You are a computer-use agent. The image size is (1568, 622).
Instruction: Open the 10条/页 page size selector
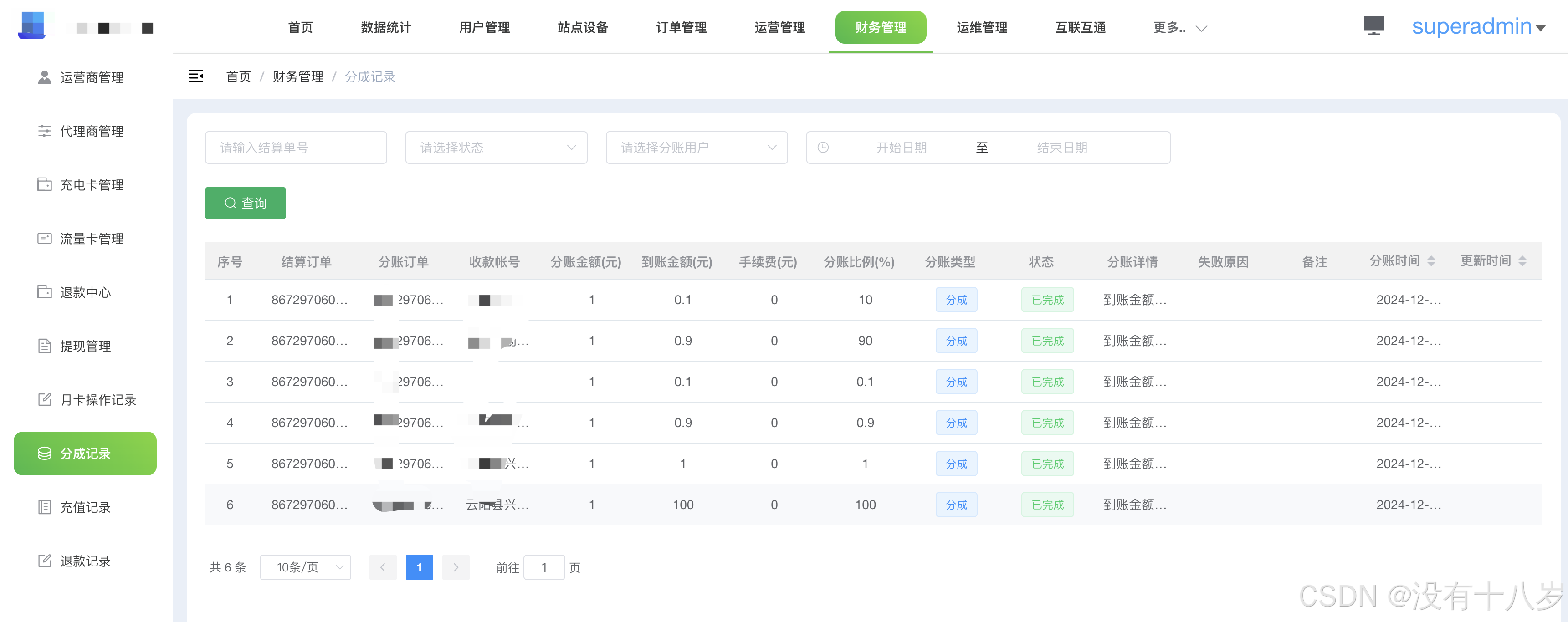[306, 567]
